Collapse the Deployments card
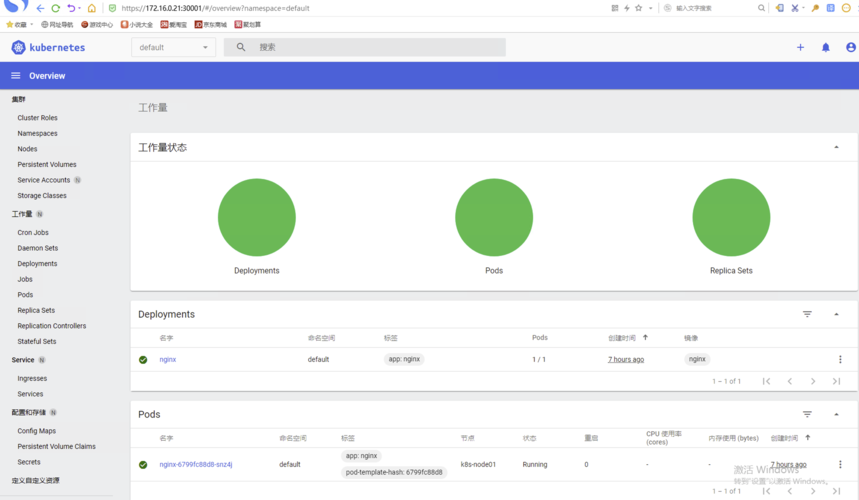The height and width of the screenshot is (500, 859). [836, 314]
